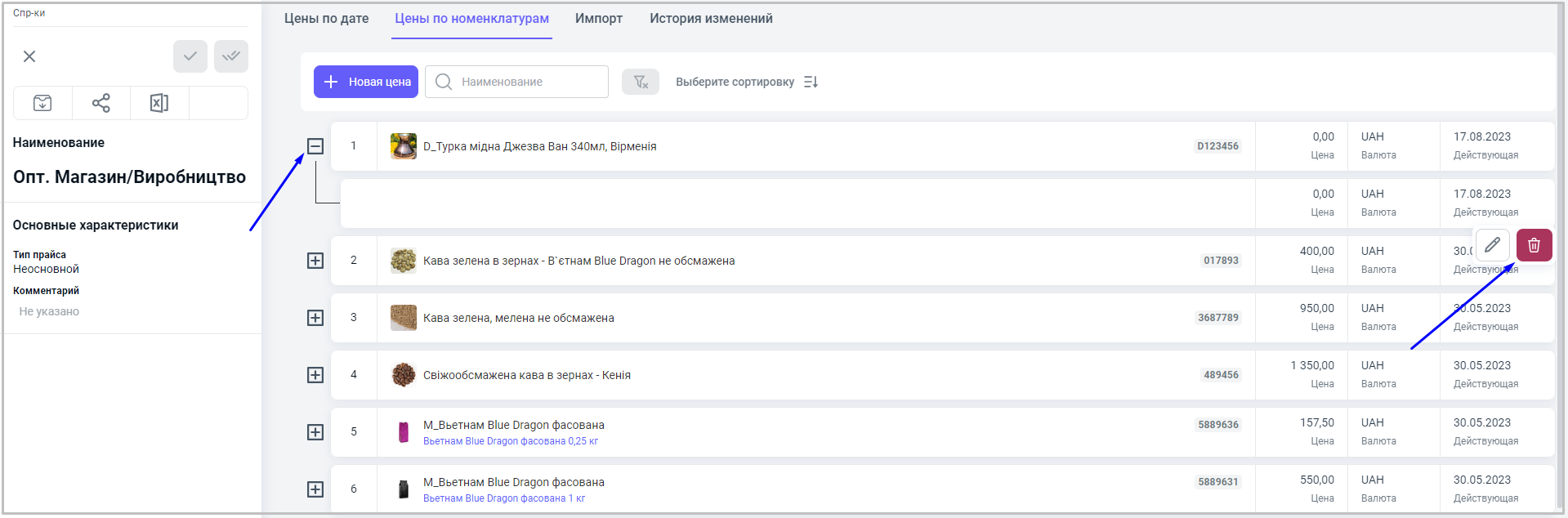Click the Новая цена button
1568x518 pixels.
pyautogui.click(x=366, y=82)
